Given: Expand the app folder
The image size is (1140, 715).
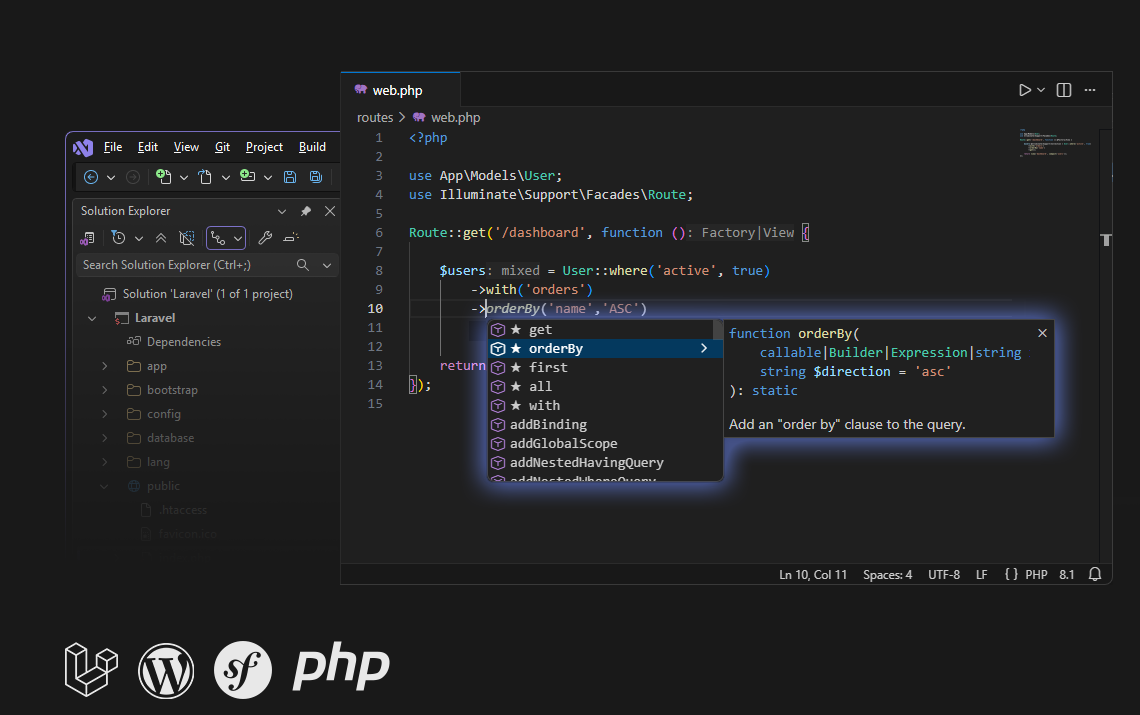Looking at the screenshot, I should (104, 365).
